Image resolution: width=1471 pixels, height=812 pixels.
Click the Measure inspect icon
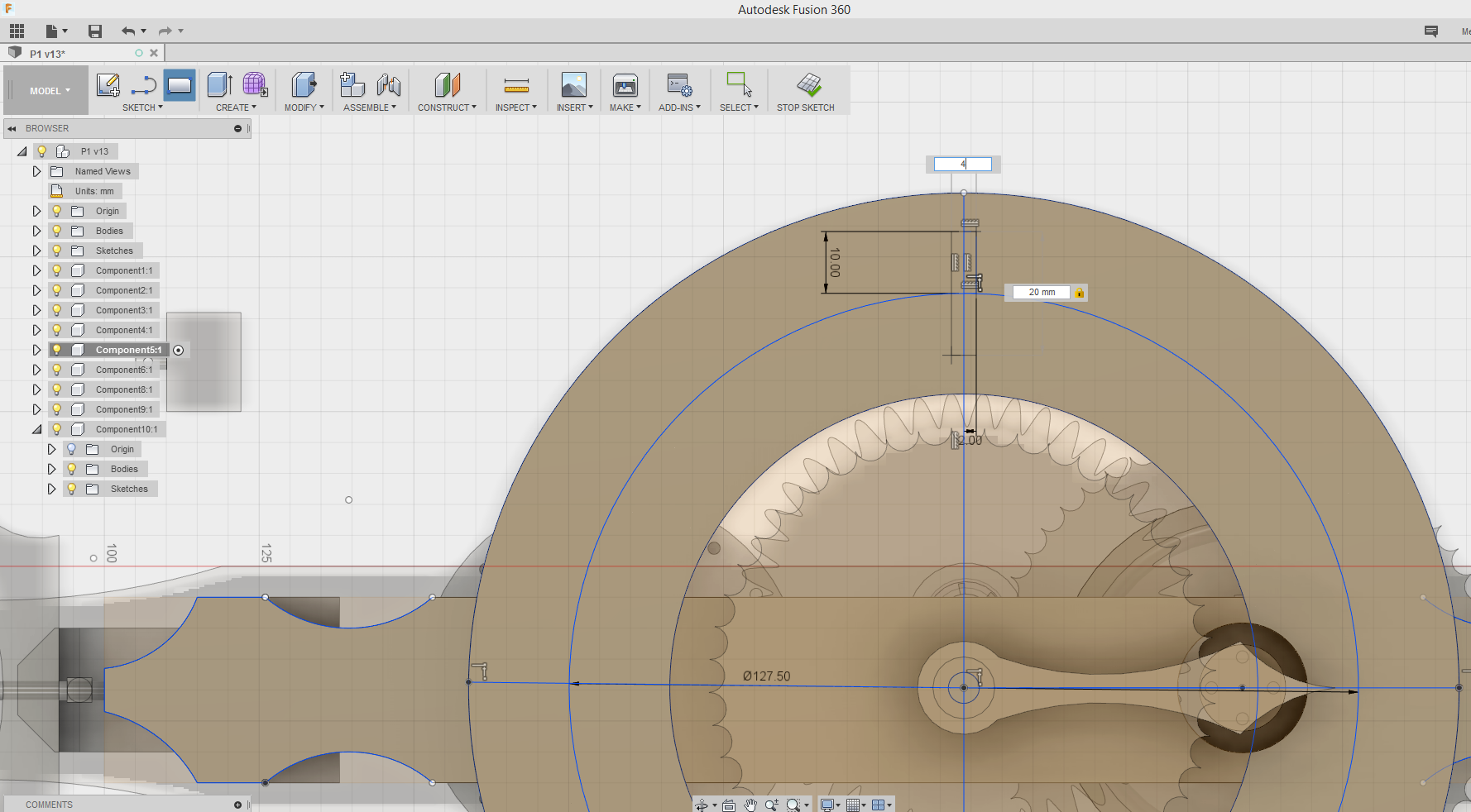516,84
